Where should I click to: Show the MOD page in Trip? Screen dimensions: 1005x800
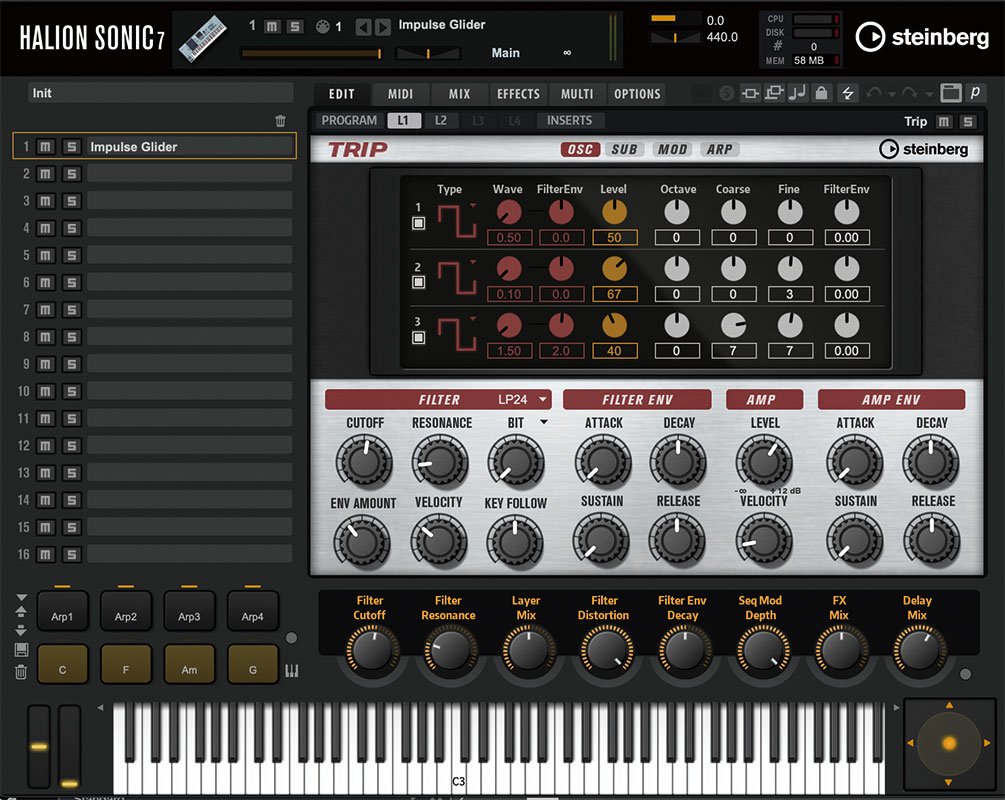(672, 149)
